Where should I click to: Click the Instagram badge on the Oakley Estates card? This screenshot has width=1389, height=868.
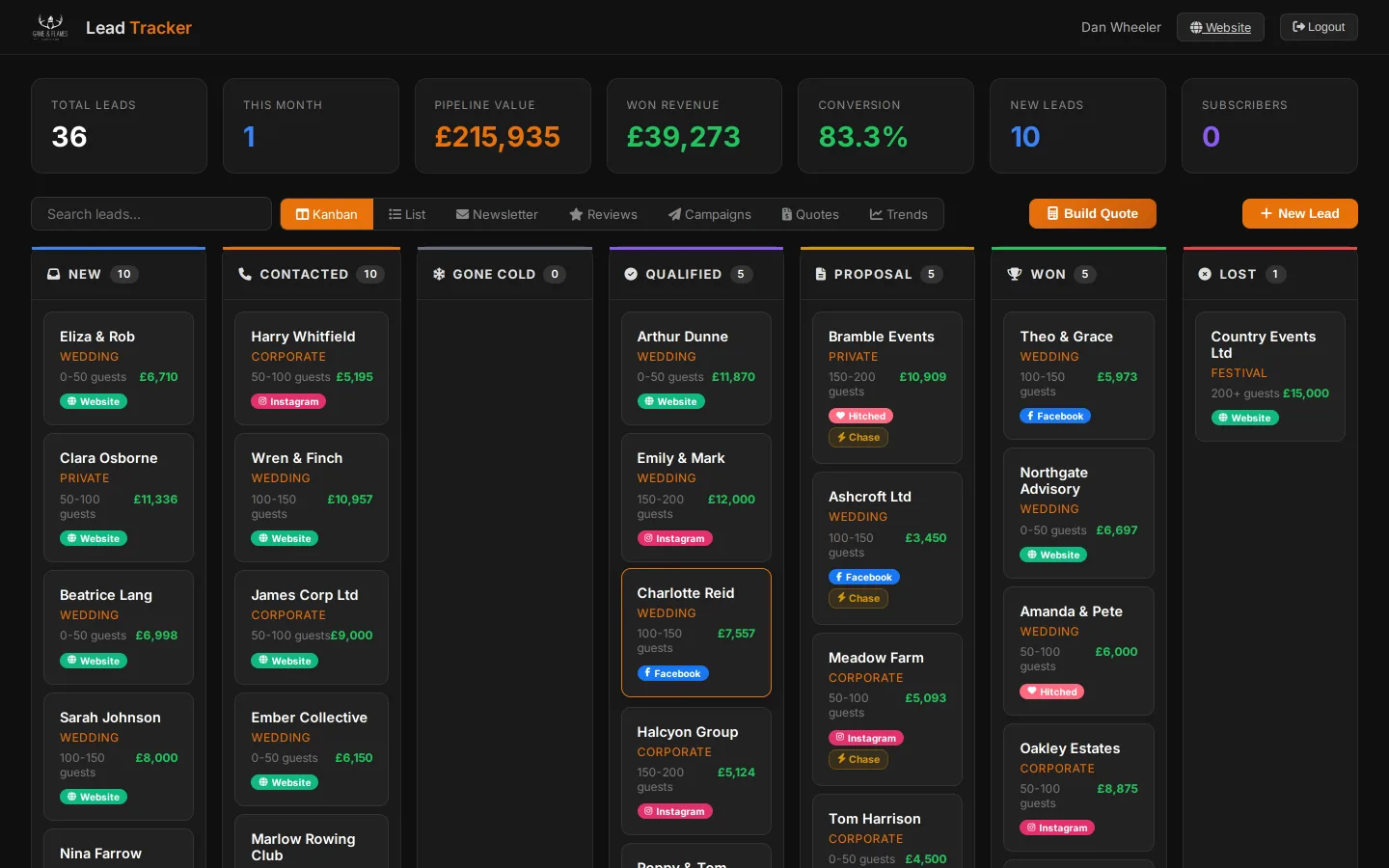[x=1057, y=827]
